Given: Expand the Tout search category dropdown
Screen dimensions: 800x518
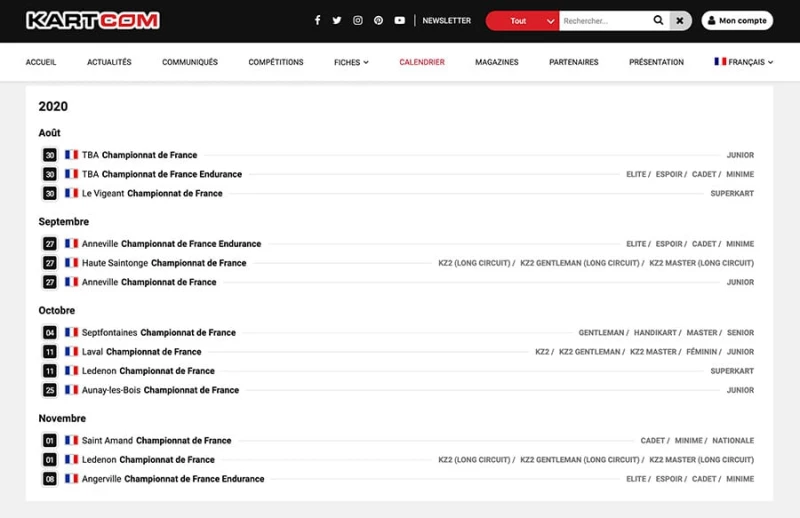Looking at the screenshot, I should click(522, 20).
